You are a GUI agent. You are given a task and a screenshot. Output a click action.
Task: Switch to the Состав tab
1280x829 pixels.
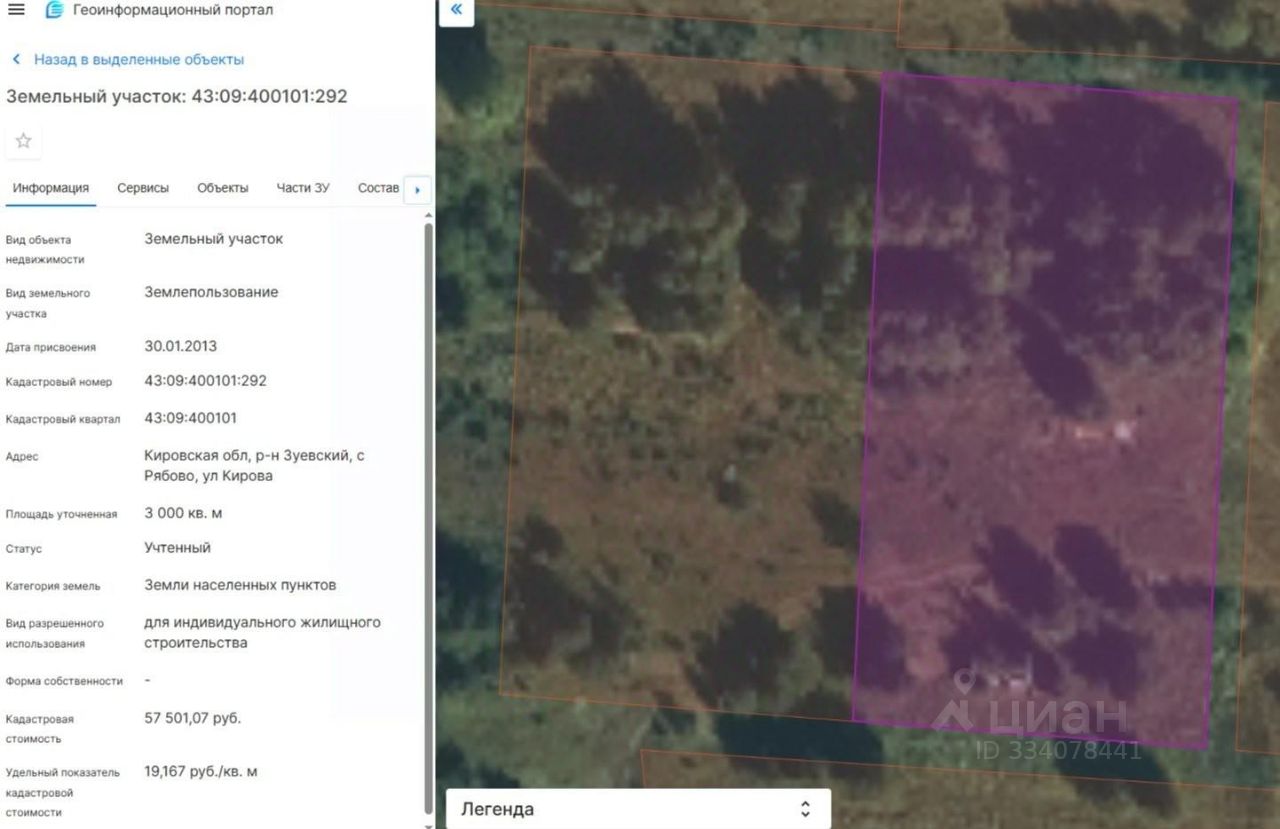click(x=378, y=188)
